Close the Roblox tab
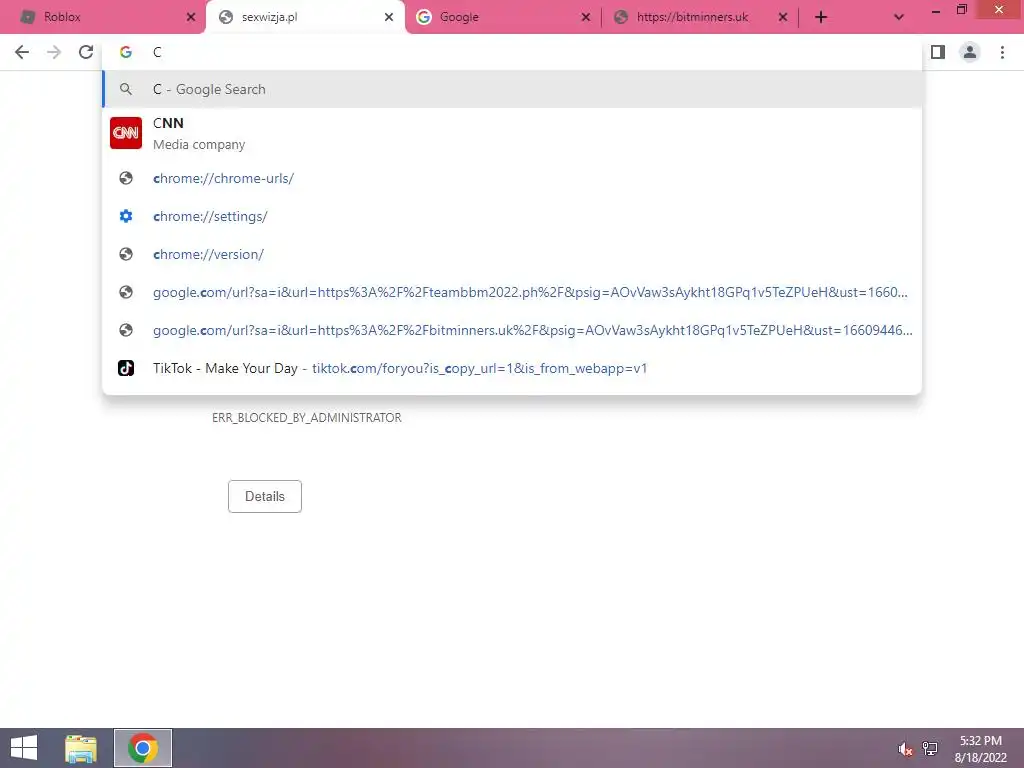The image size is (1024, 768). coord(191,18)
